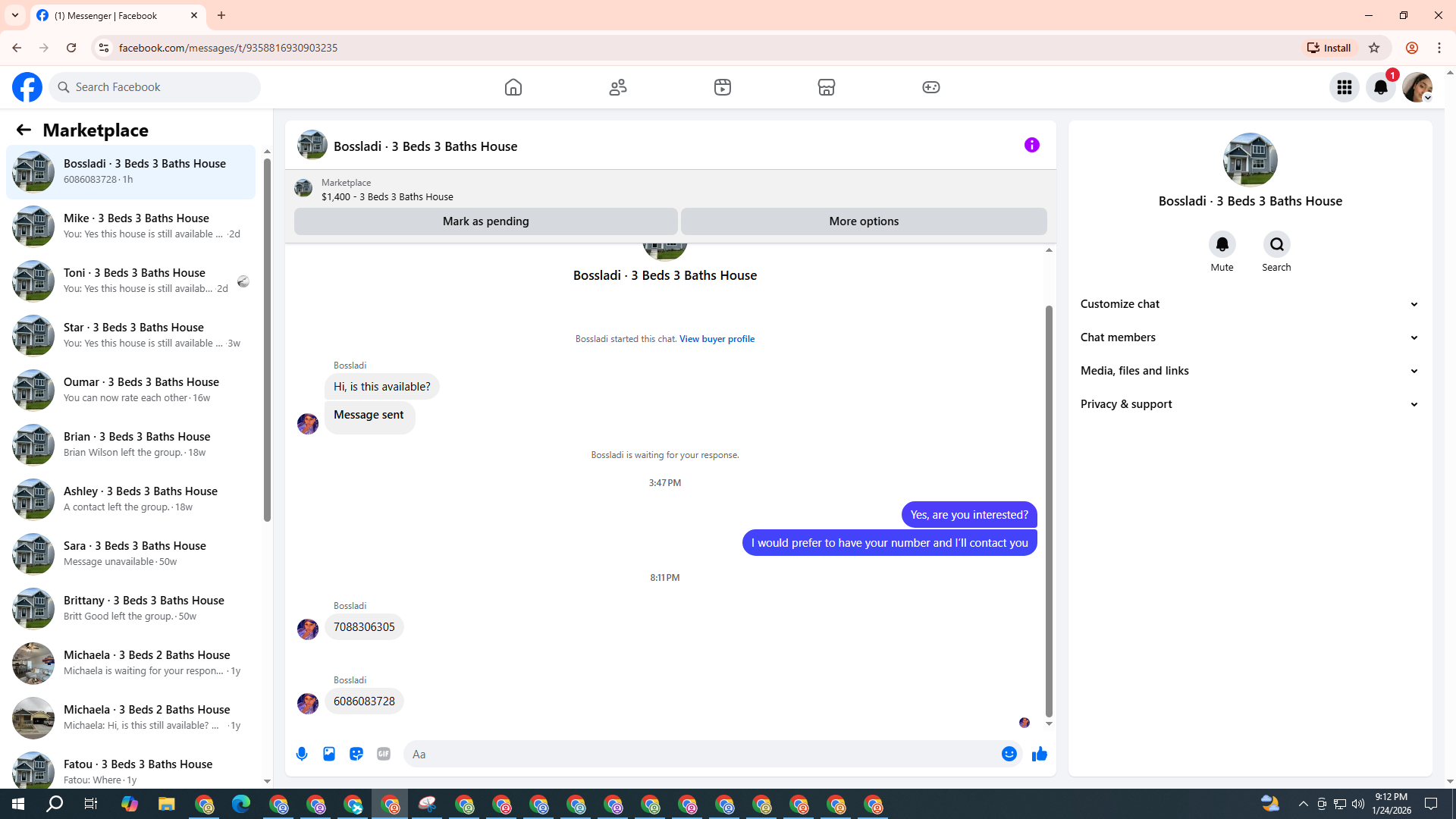Attach a file using the photo icon

point(329,754)
